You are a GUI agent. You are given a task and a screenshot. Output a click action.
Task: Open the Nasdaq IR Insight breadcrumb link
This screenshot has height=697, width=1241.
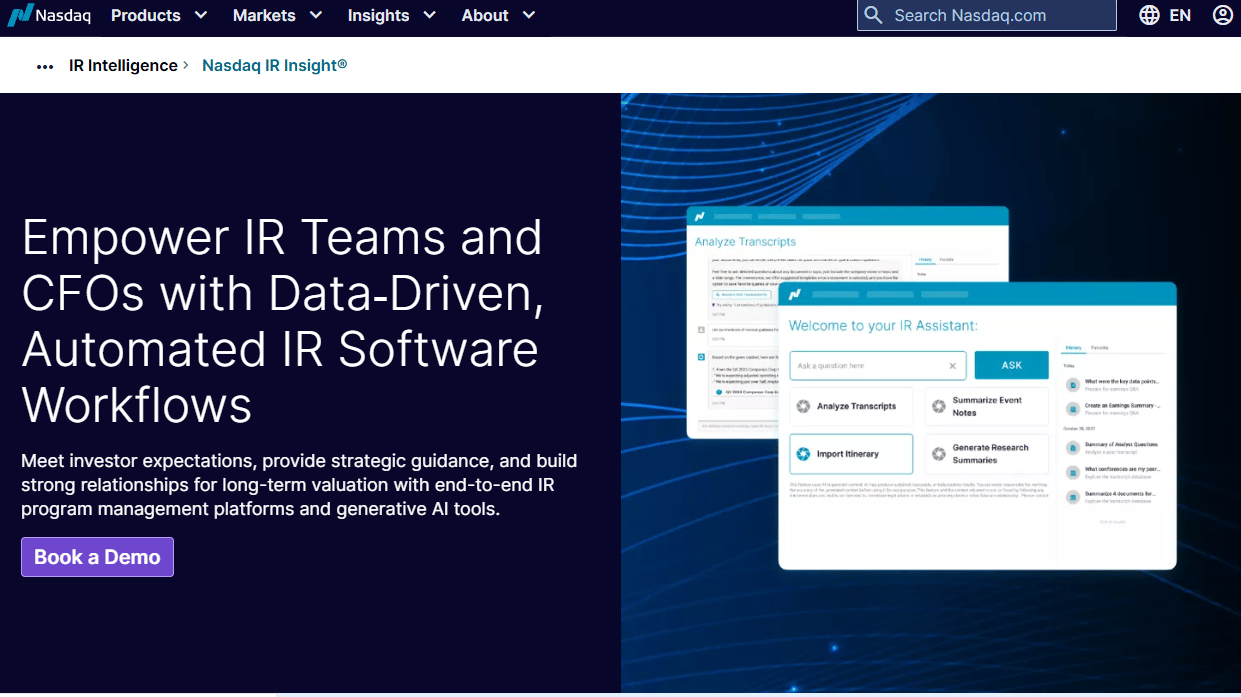(x=275, y=65)
